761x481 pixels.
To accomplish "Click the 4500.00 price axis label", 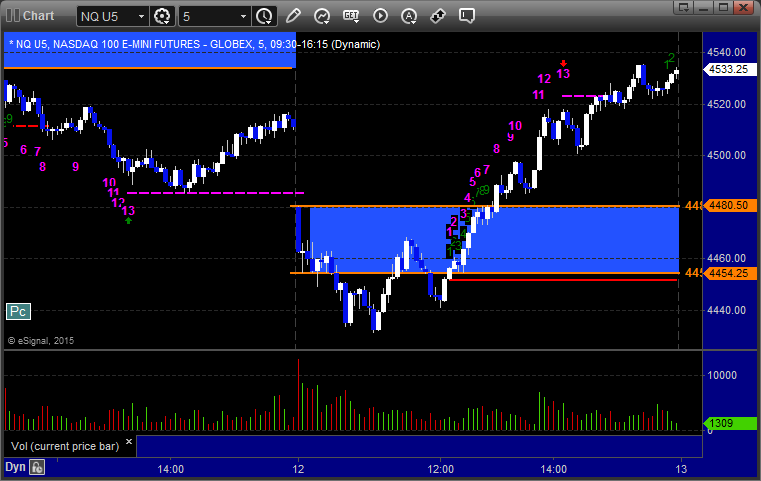I will point(727,155).
